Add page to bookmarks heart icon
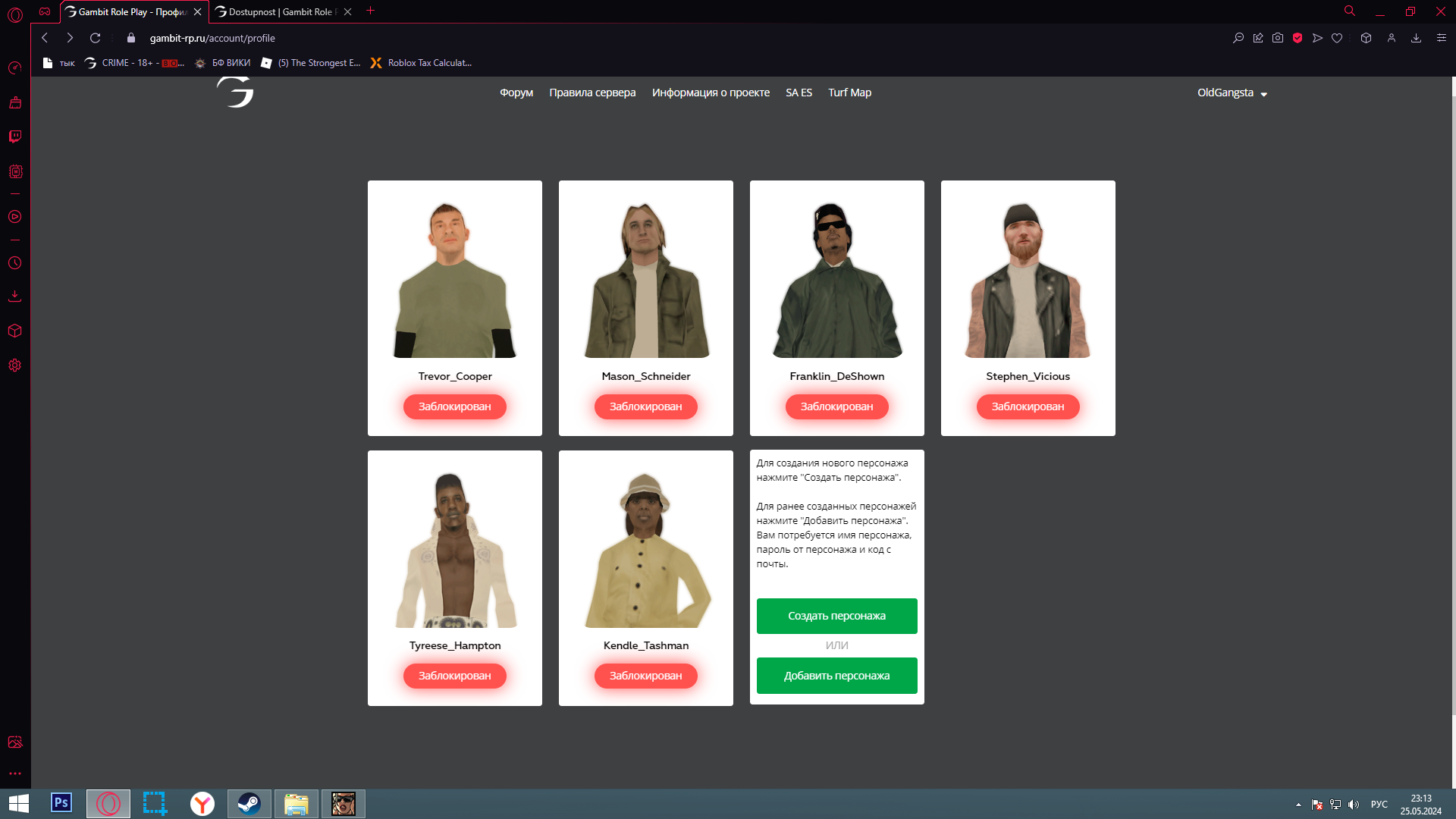This screenshot has height=819, width=1456. [x=1337, y=38]
